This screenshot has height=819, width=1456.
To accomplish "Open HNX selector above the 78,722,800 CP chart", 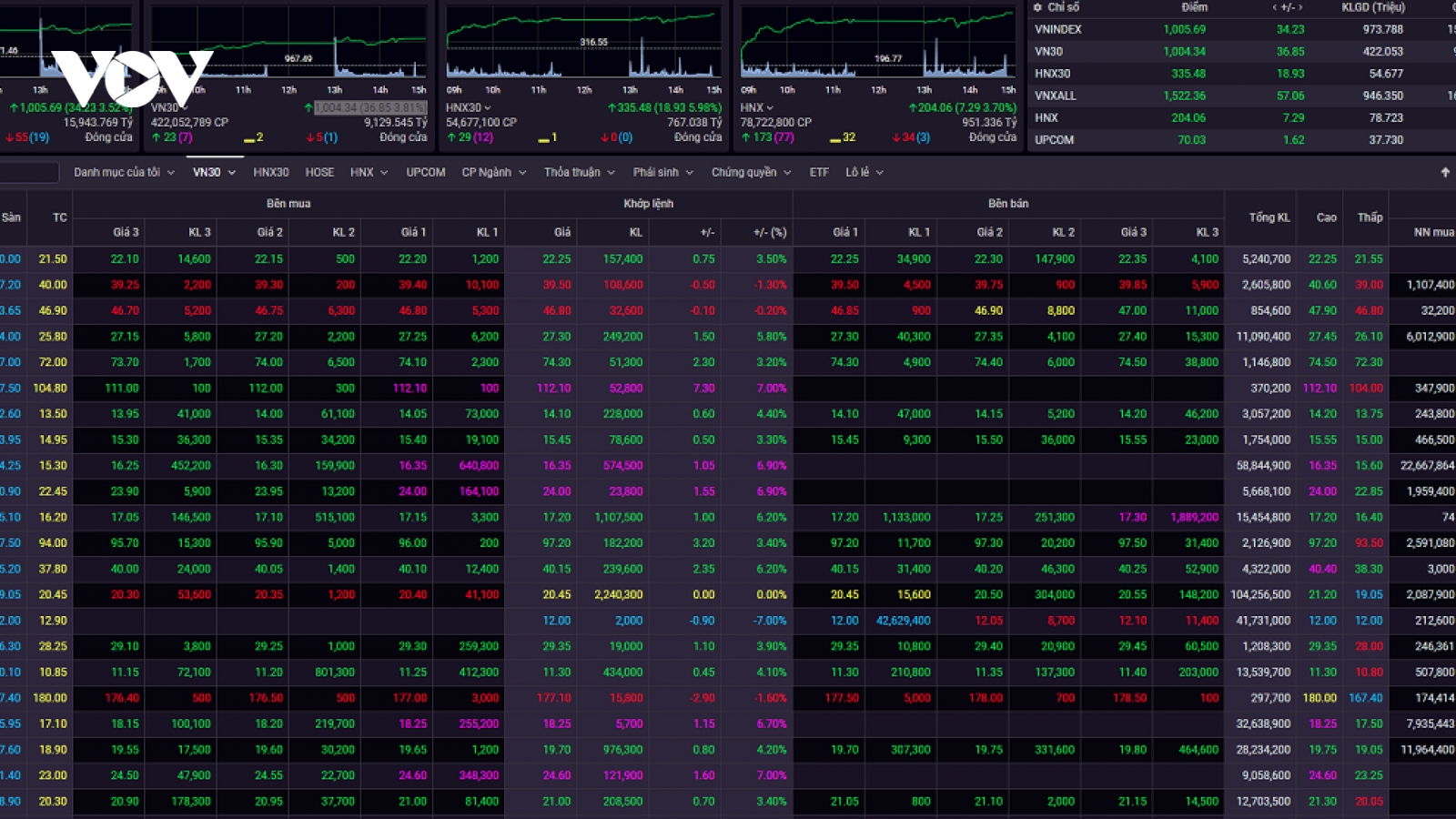I will pyautogui.click(x=757, y=107).
